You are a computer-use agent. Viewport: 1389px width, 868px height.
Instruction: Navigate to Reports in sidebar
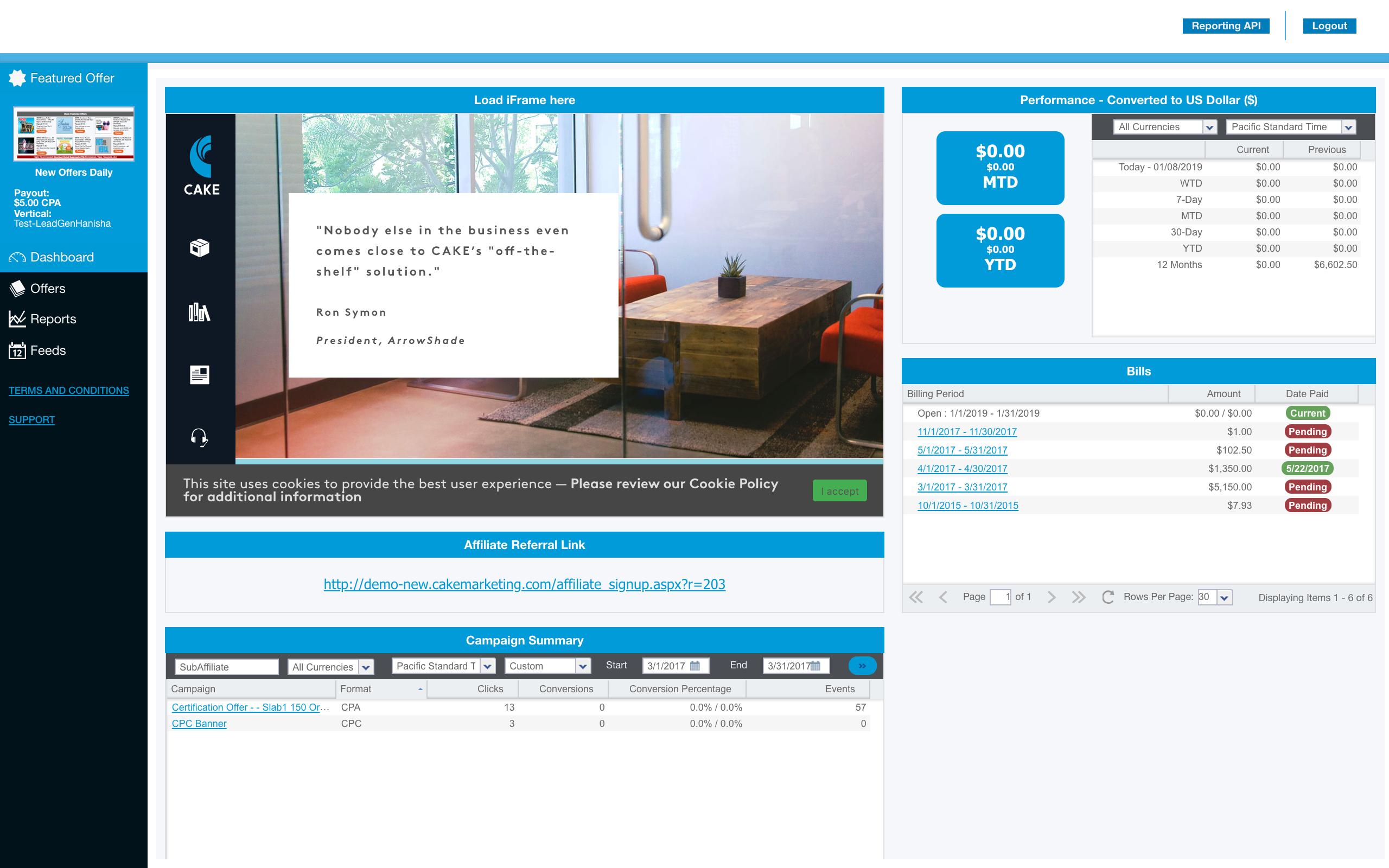point(53,319)
